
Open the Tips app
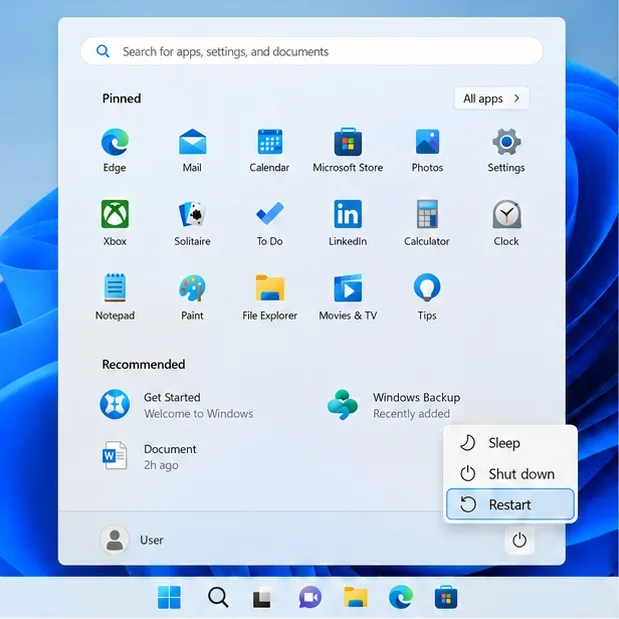pyautogui.click(x=427, y=297)
